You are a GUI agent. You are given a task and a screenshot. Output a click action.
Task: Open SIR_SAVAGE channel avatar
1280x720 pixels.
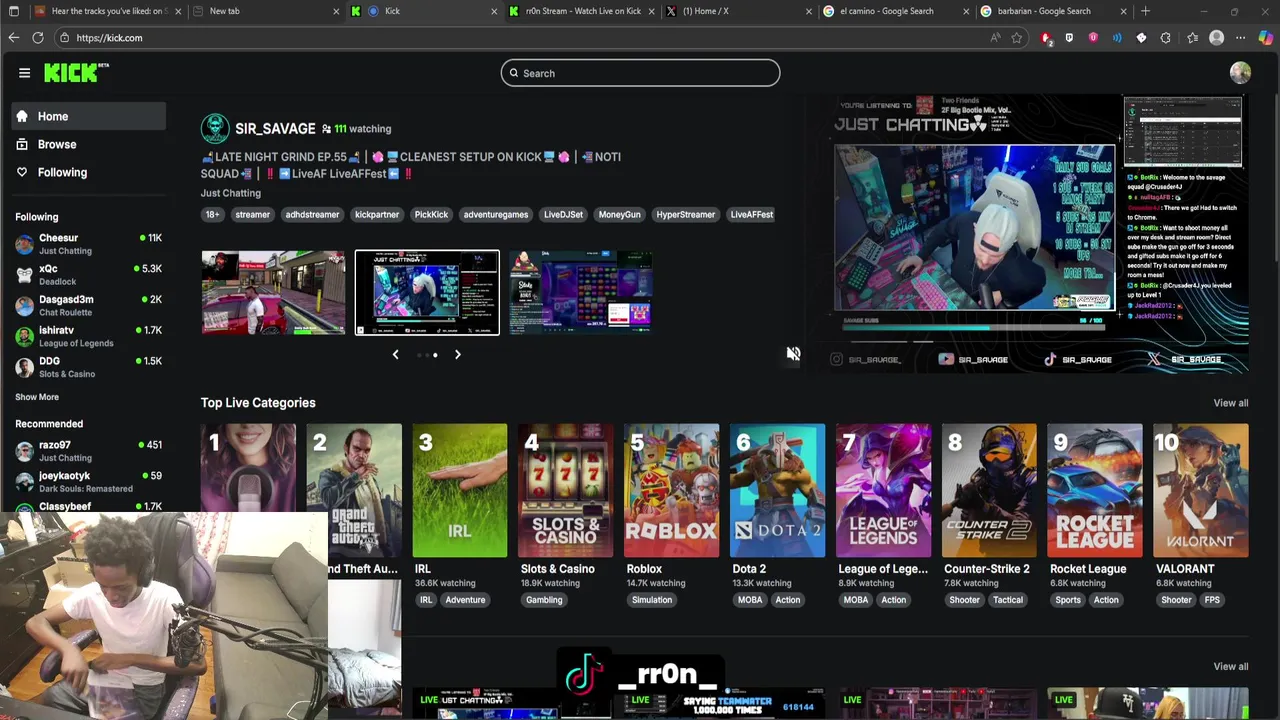click(x=215, y=129)
